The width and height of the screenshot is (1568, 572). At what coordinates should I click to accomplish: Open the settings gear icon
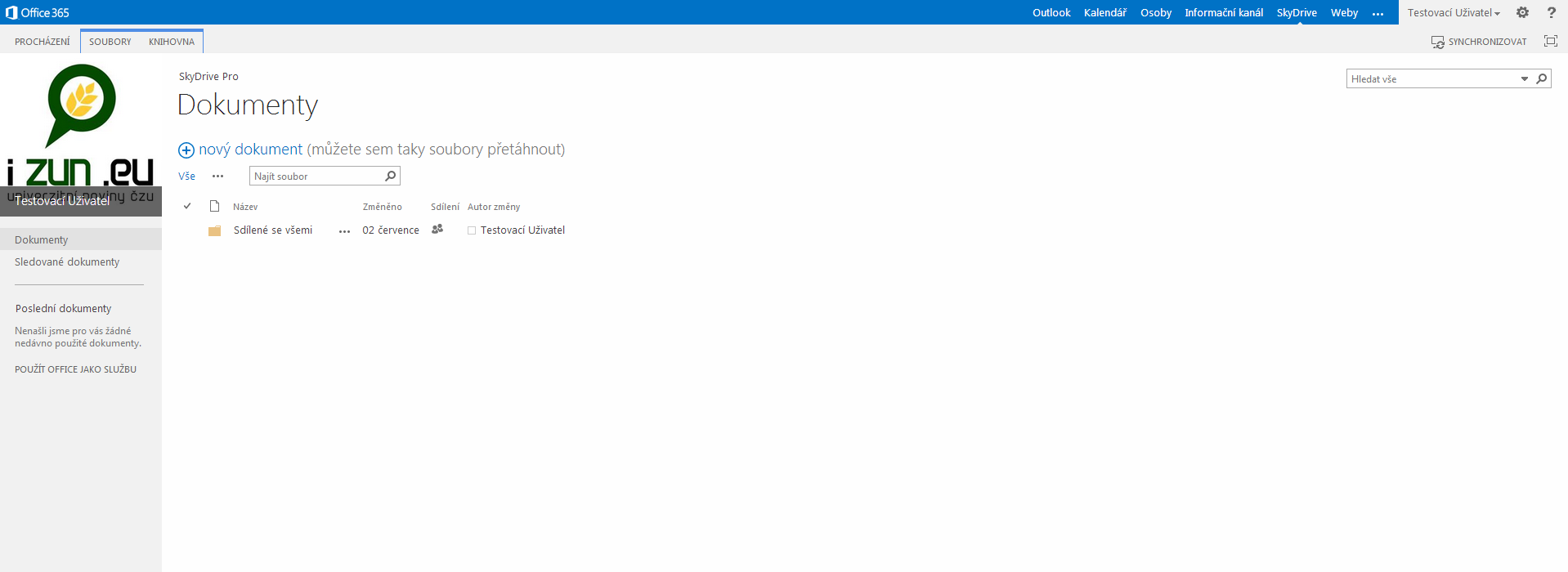point(1522,12)
